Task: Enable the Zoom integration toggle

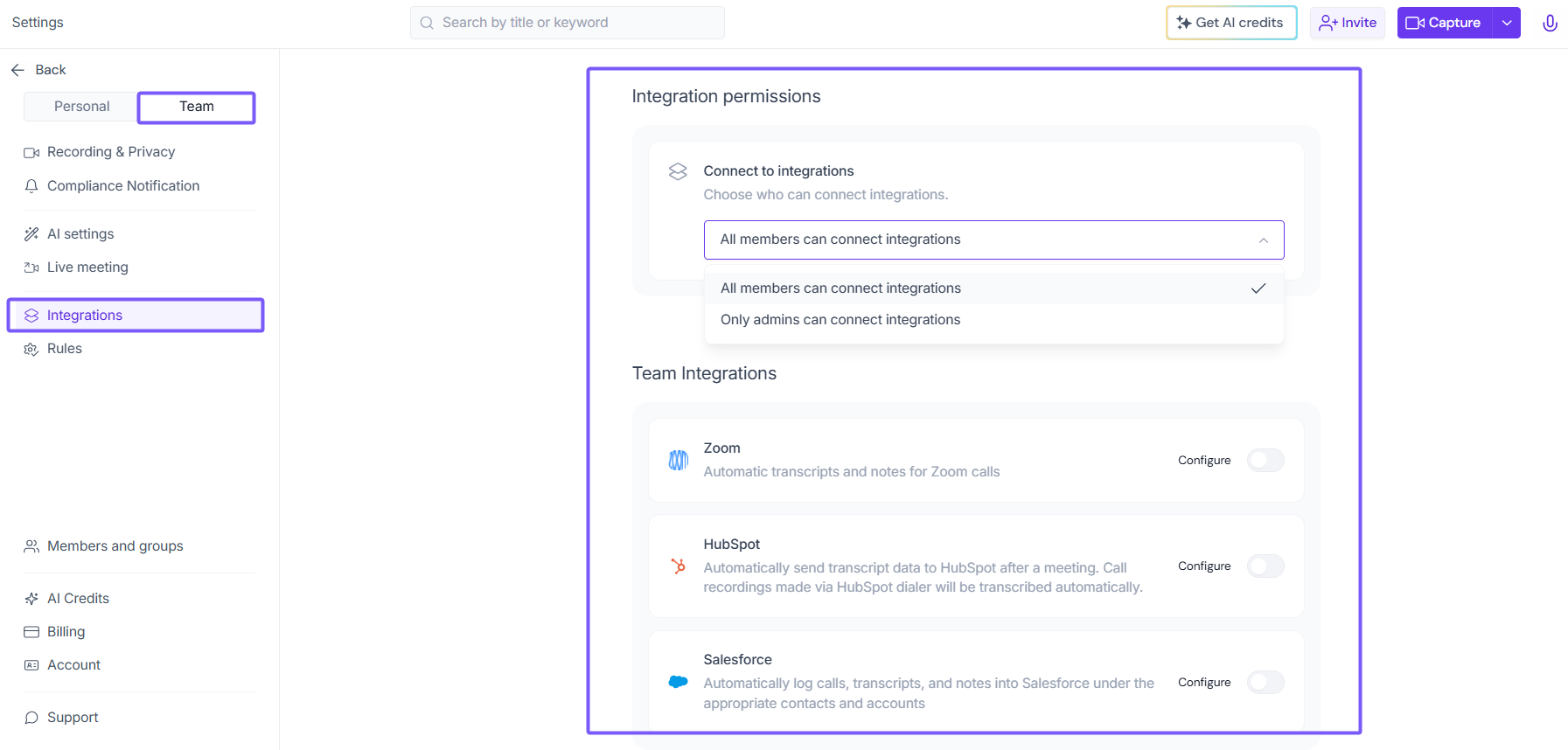Action: (1265, 460)
